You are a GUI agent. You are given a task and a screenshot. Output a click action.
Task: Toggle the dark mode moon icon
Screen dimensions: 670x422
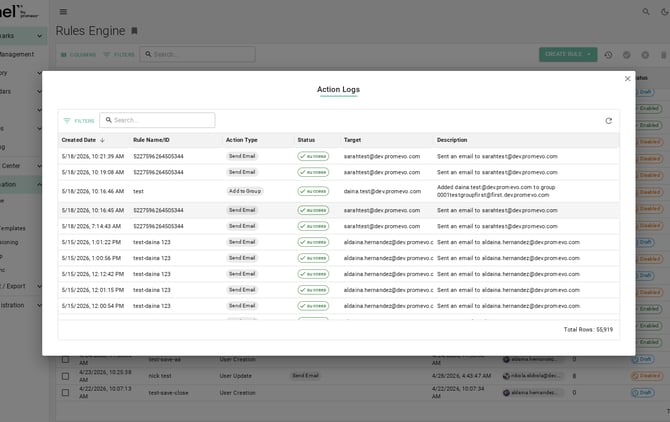(664, 12)
